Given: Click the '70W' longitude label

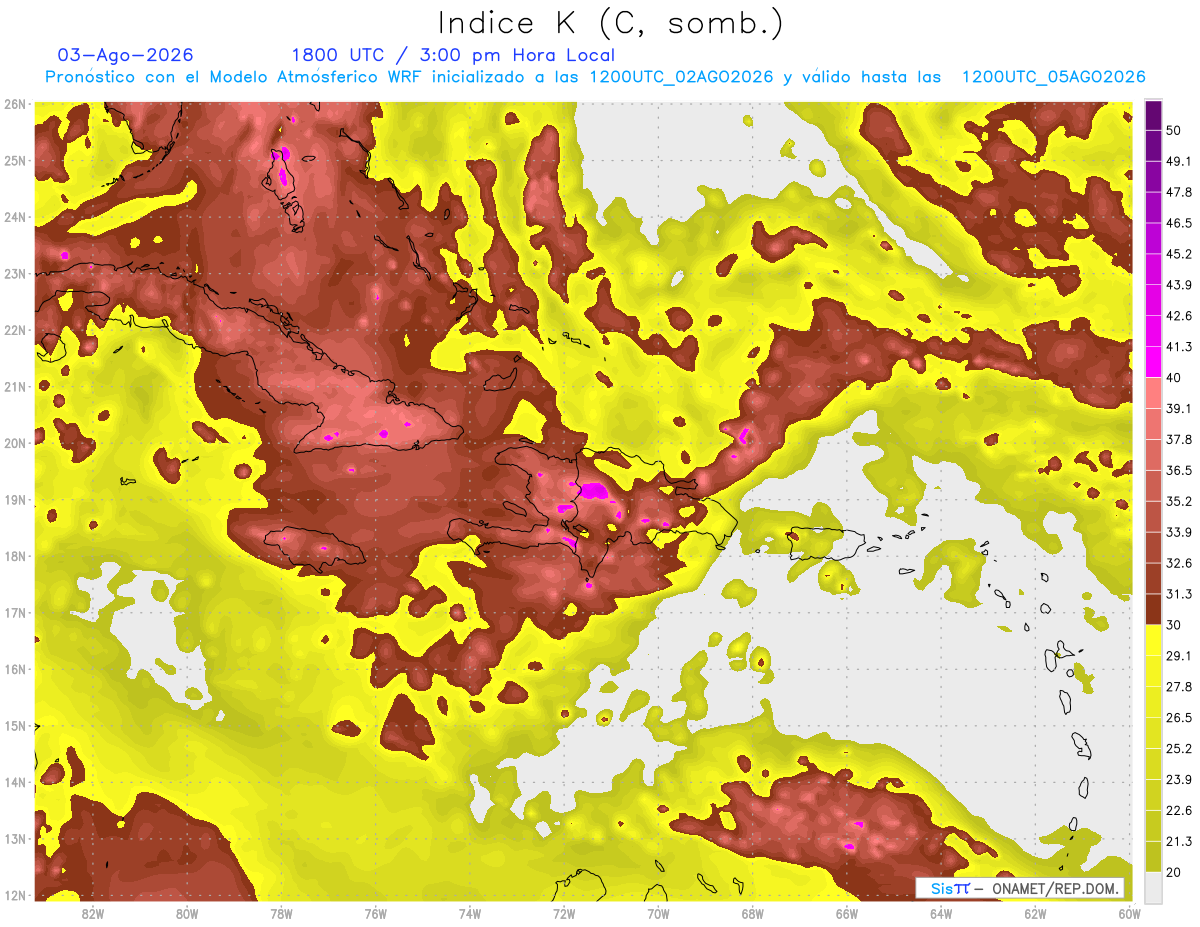Looking at the screenshot, I should click(658, 914).
